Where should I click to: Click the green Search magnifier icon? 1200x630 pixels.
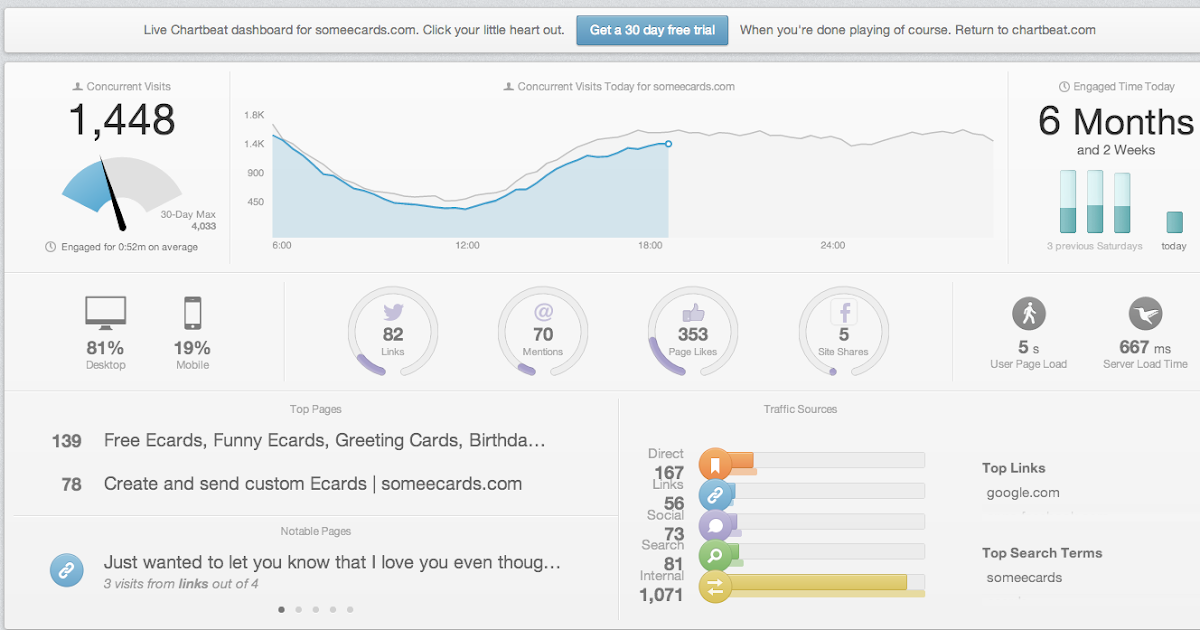coord(716,556)
